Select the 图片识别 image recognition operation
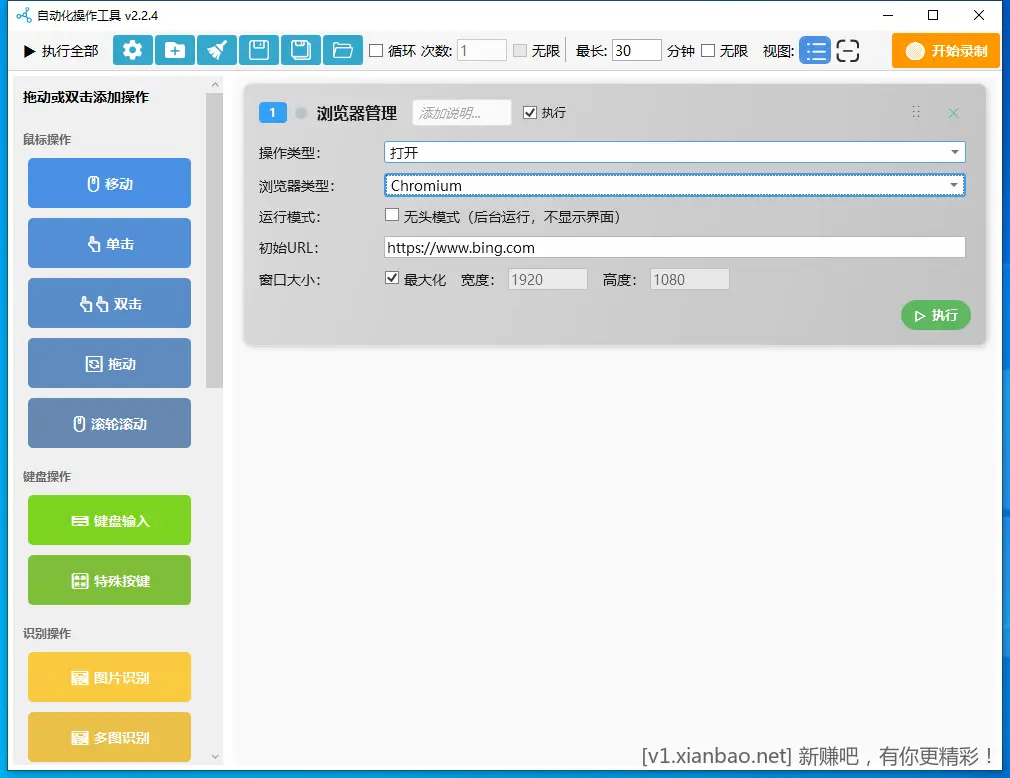Screen dimensions: 1010x778 [109, 677]
